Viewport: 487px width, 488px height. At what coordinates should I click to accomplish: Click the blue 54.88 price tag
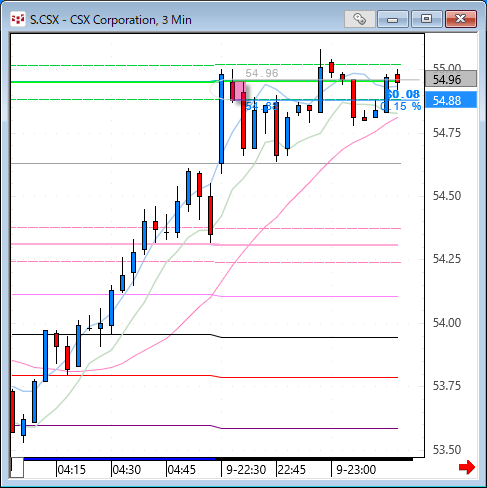[x=451, y=100]
